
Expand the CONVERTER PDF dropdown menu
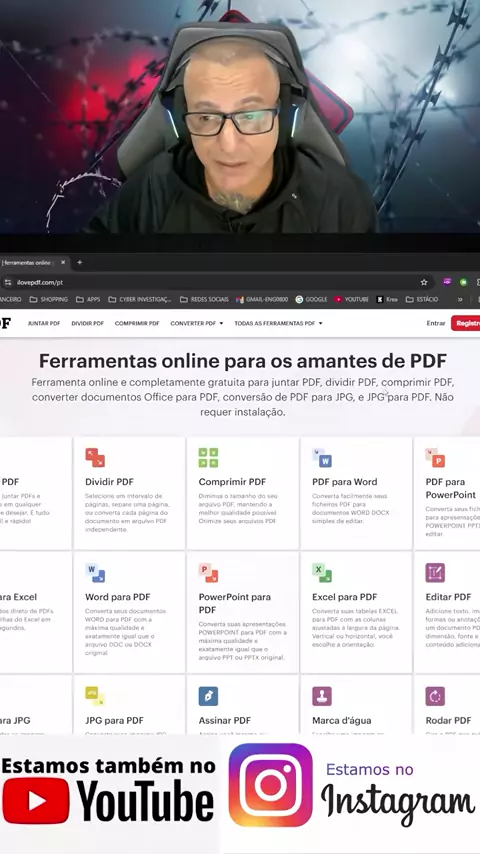pyautogui.click(x=197, y=324)
